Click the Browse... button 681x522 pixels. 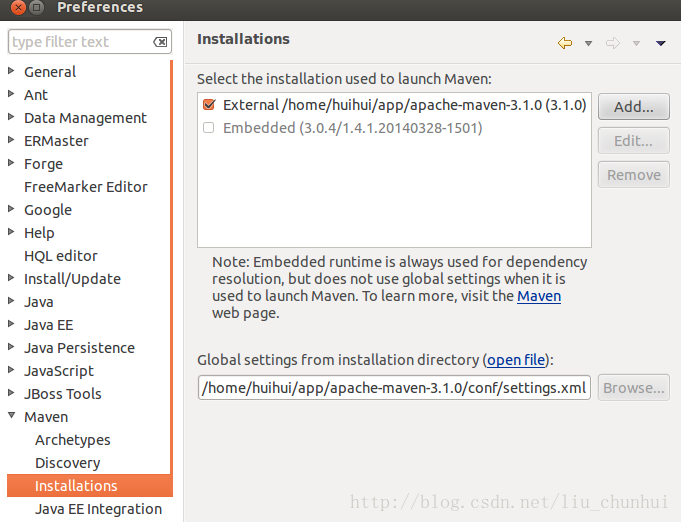point(634,388)
